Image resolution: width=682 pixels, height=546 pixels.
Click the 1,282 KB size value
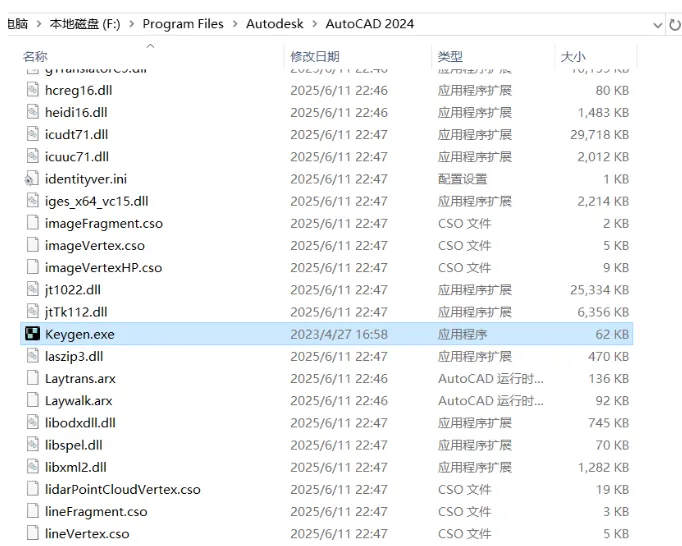click(603, 467)
